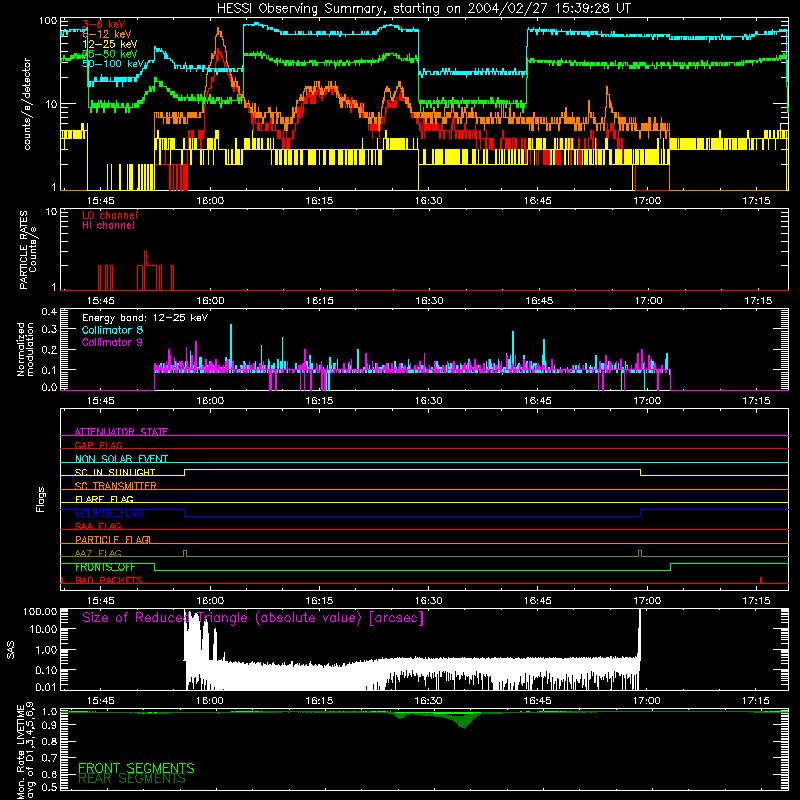Select the Collimator 8 legend label
Image resolution: width=800 pixels, height=800 pixels.
tap(112, 330)
